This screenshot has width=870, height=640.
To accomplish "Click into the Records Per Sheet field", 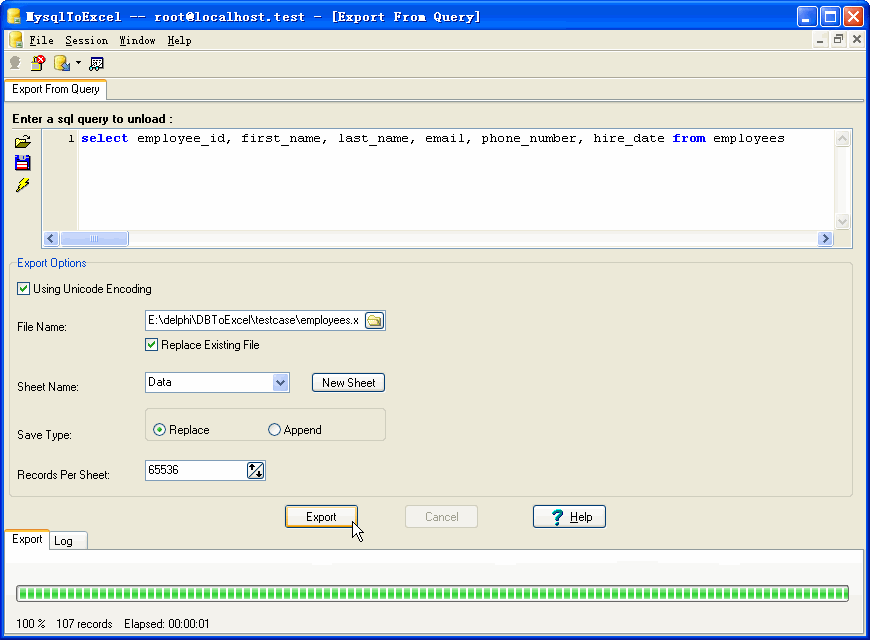I will [196, 470].
